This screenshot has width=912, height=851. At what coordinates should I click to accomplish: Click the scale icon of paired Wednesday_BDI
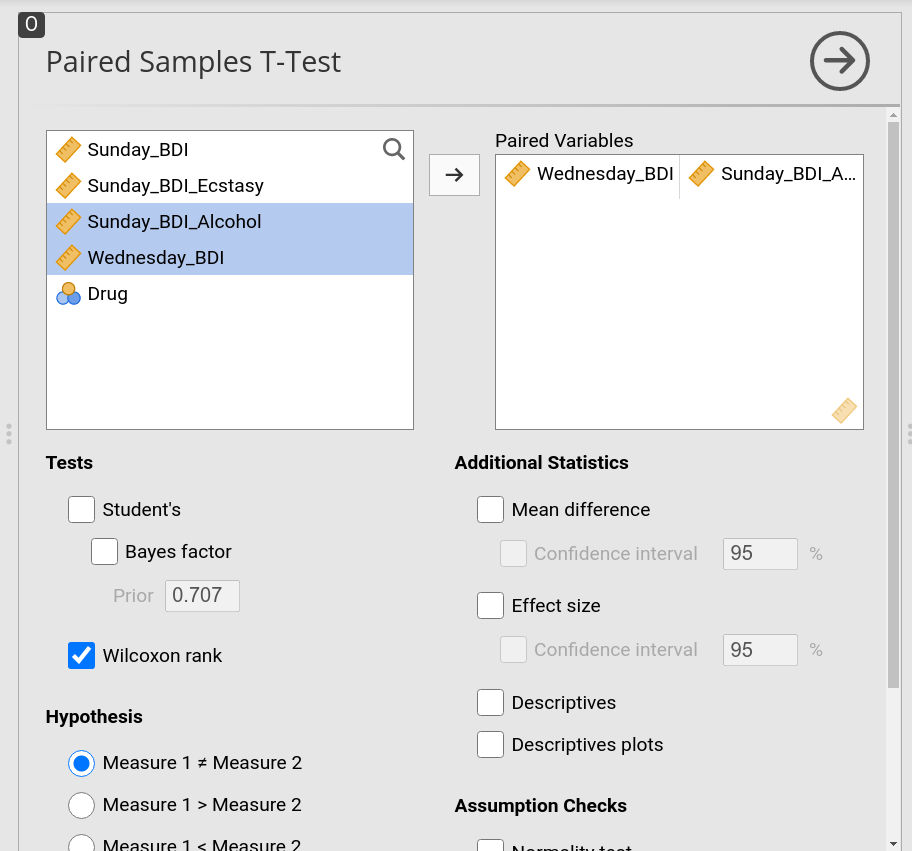(x=517, y=174)
